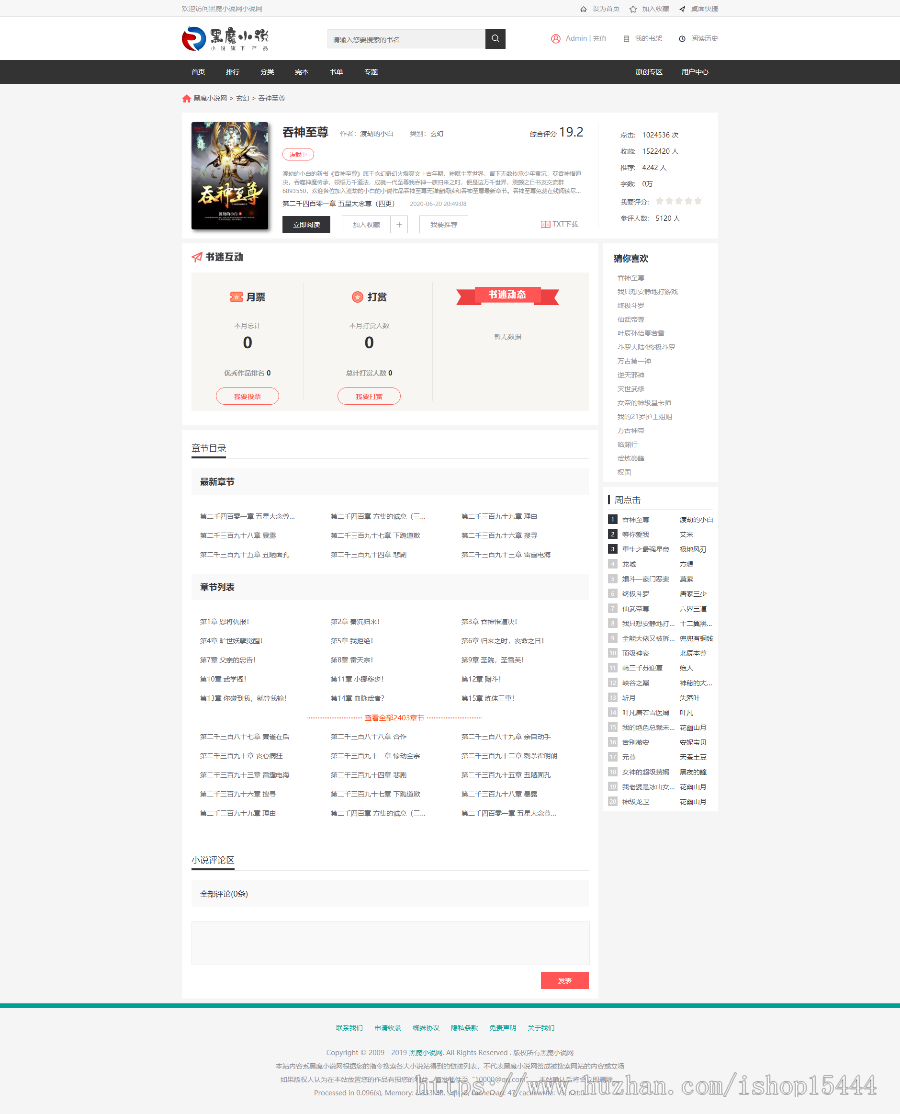Click the 我要推荐 button

tap(444, 225)
